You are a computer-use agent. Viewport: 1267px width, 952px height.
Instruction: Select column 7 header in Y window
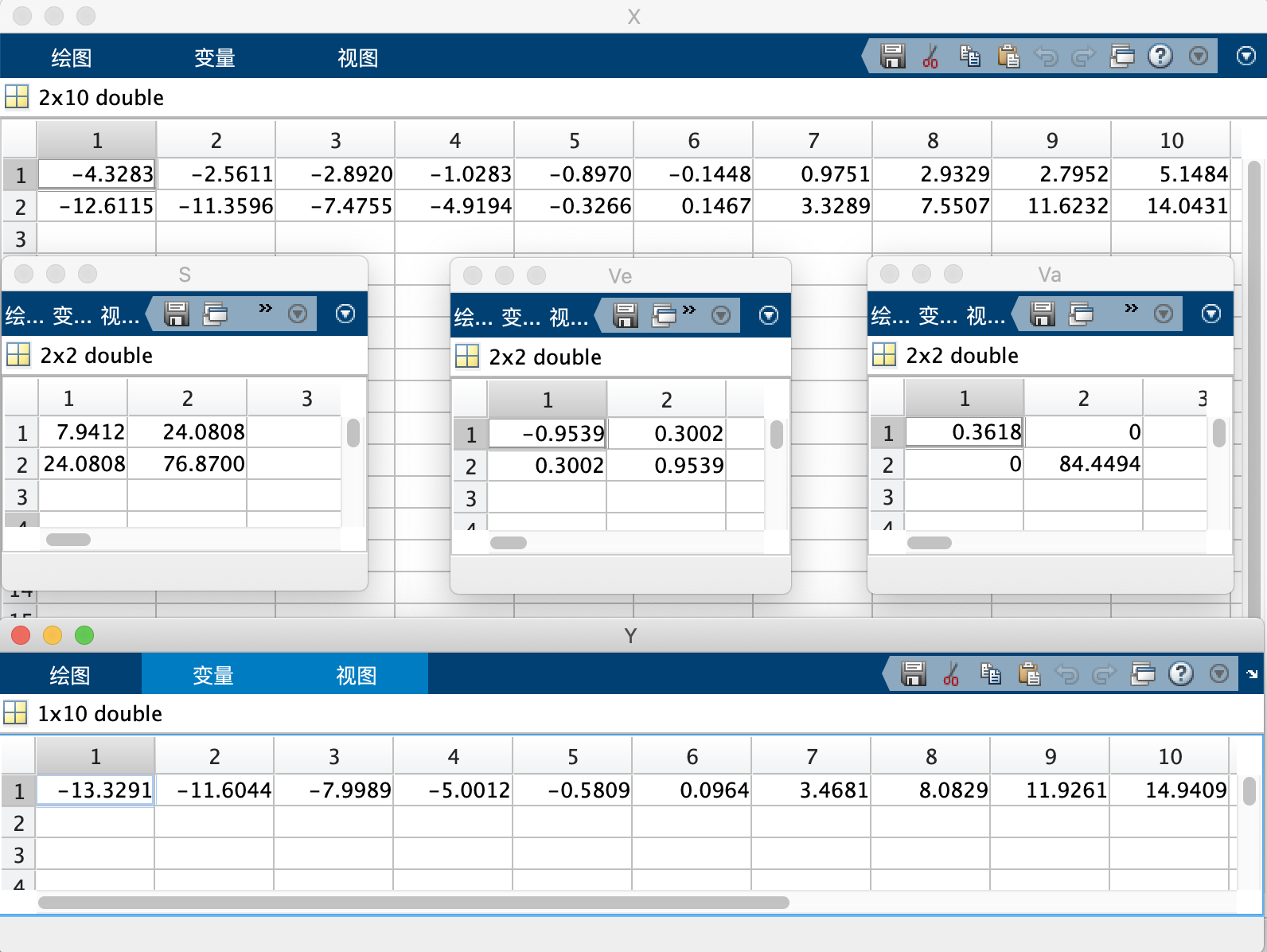click(x=811, y=756)
